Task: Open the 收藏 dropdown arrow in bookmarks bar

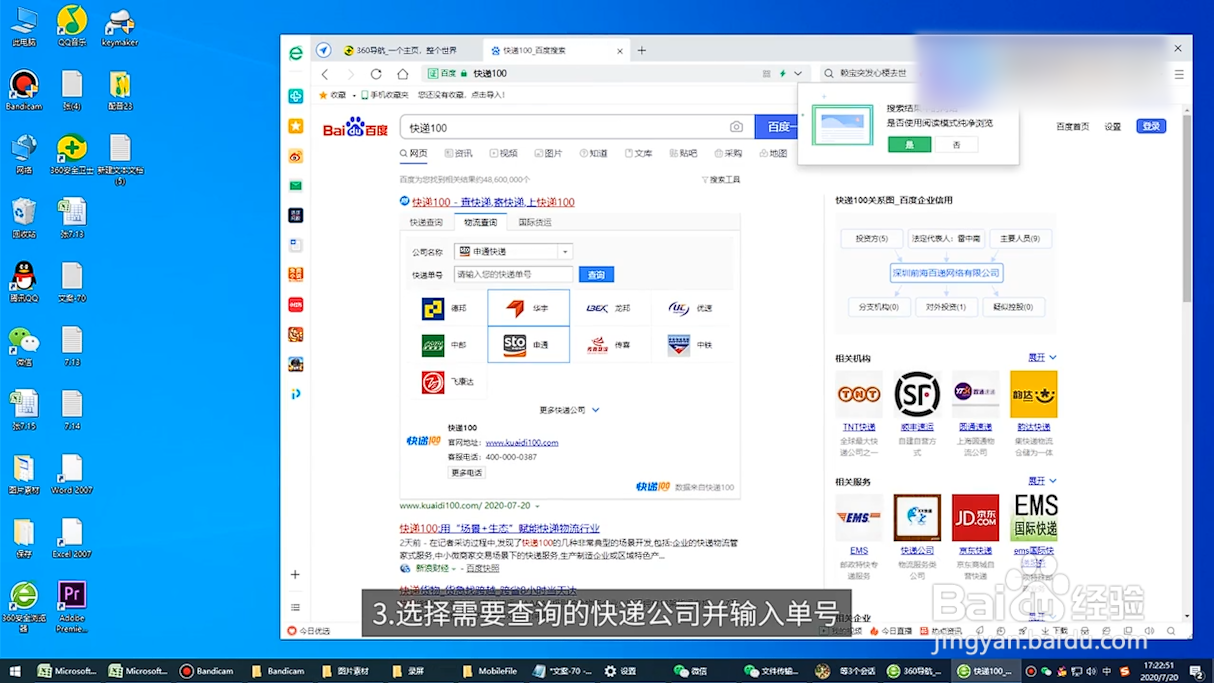Action: pyautogui.click(x=354, y=96)
